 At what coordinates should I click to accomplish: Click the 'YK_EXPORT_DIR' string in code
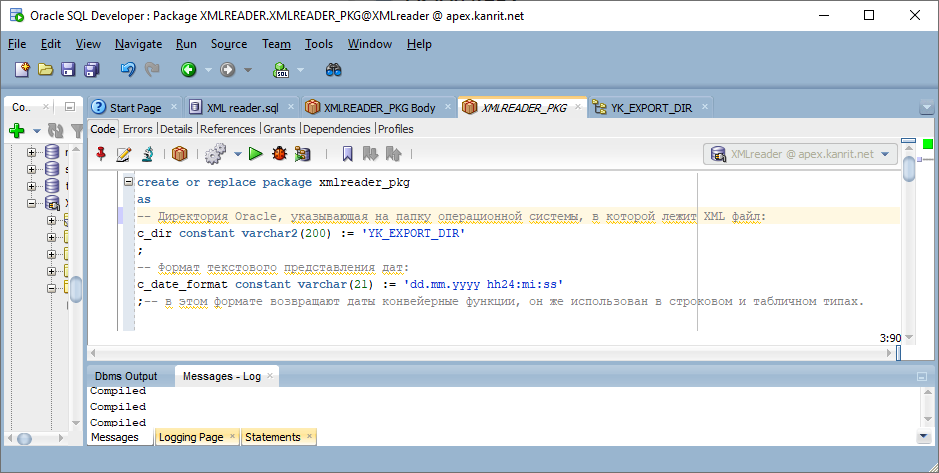pyautogui.click(x=413, y=234)
